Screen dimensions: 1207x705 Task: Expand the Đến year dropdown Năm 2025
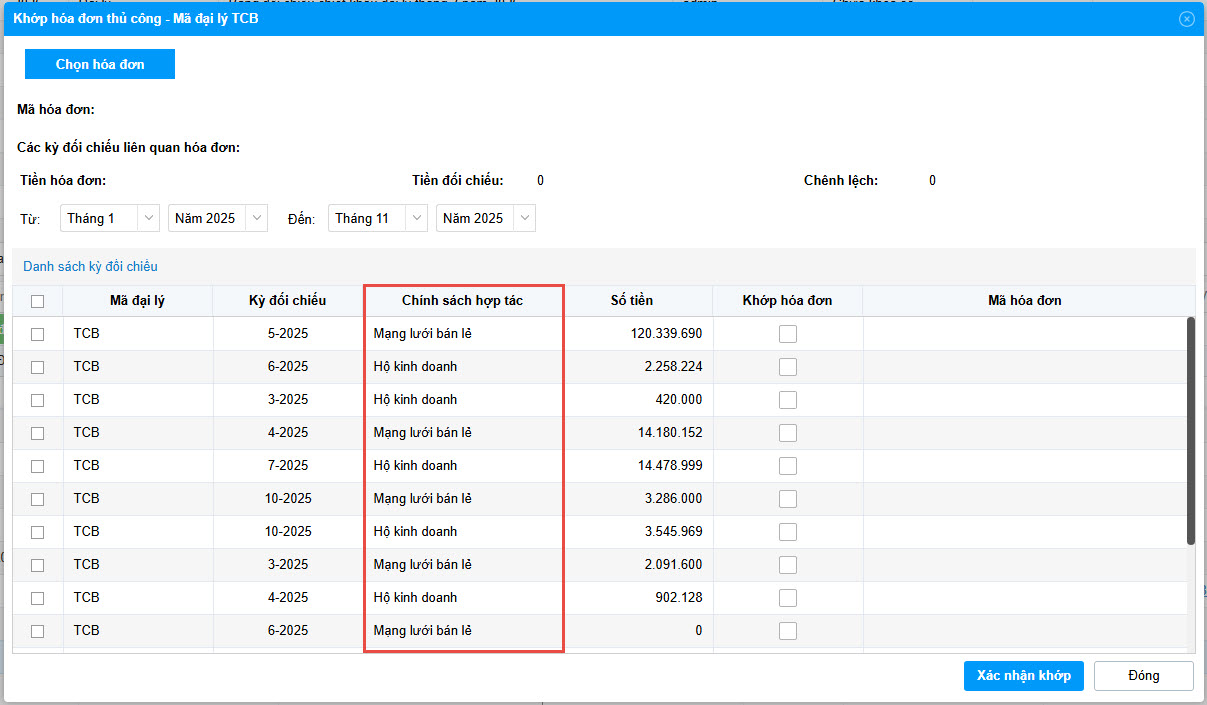coord(486,218)
